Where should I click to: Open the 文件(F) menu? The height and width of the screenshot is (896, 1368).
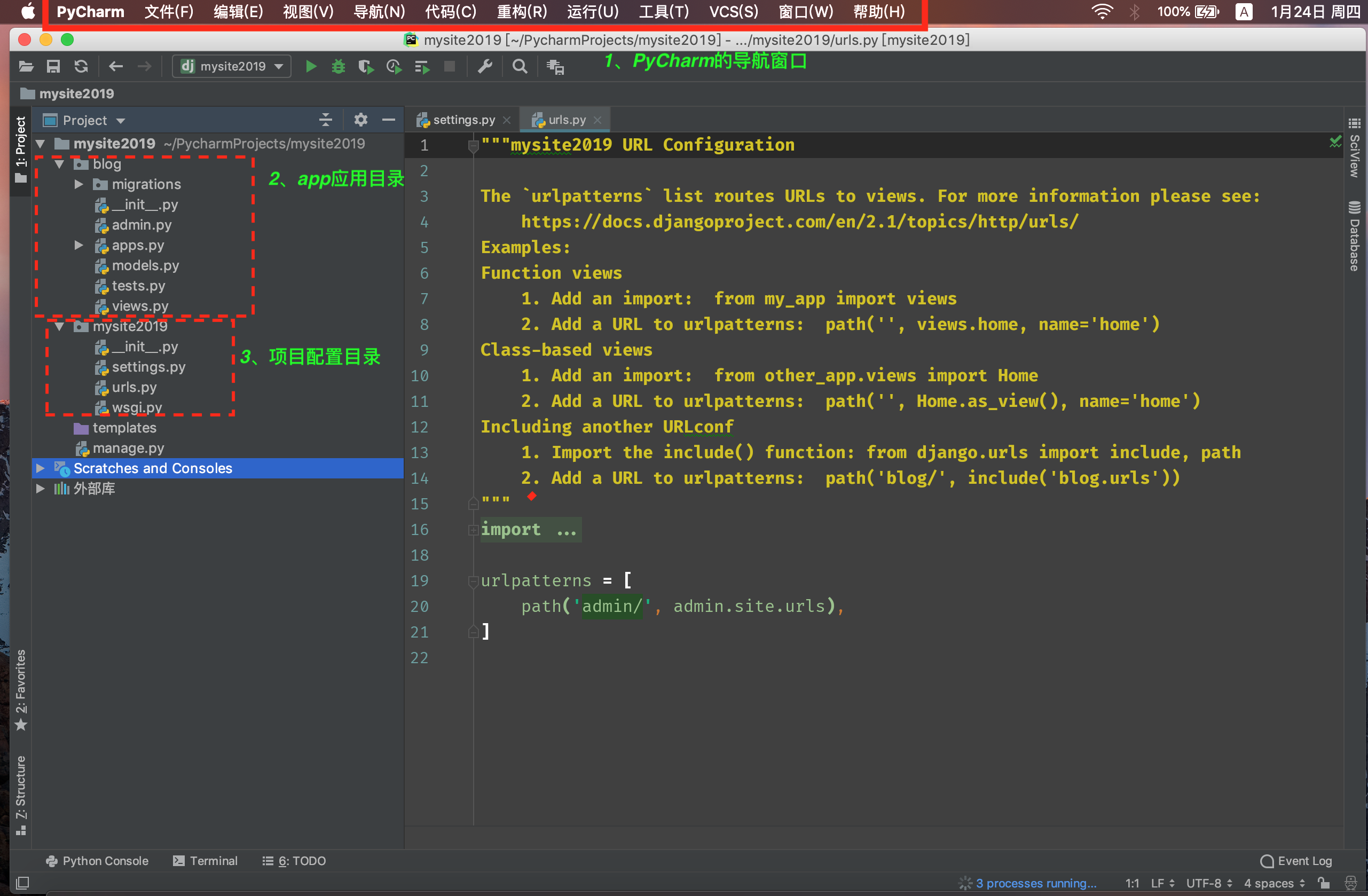[168, 12]
